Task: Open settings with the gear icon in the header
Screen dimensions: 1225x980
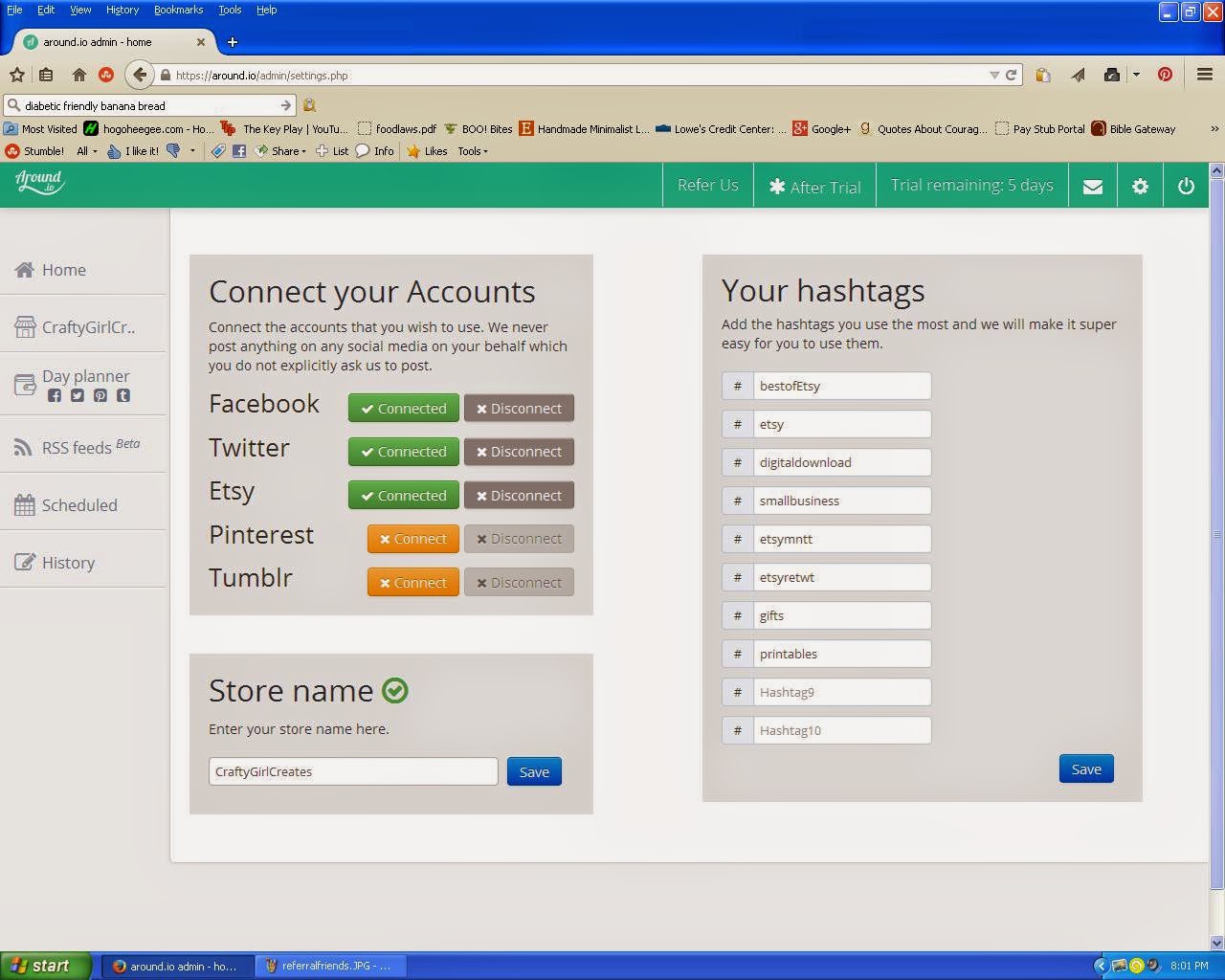Action: click(1140, 186)
